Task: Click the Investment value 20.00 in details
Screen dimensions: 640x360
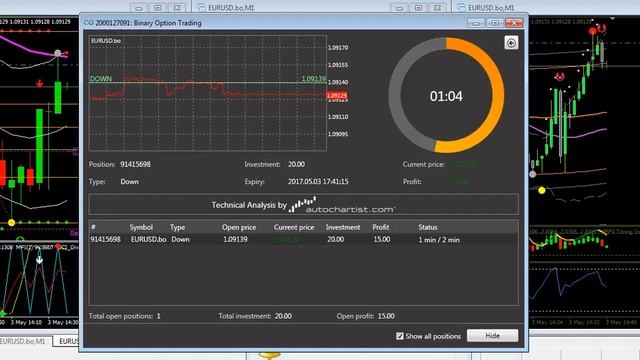Action: 296,164
